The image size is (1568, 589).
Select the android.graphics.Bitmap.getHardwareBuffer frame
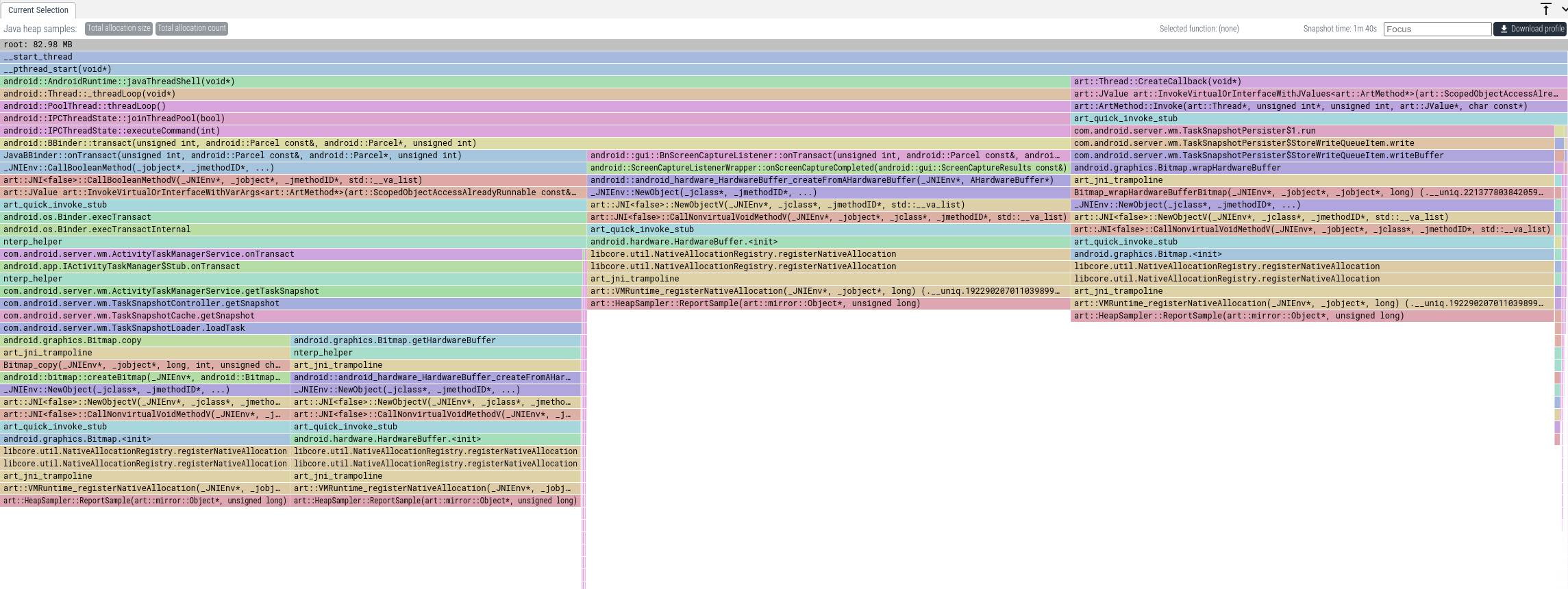click(436, 340)
